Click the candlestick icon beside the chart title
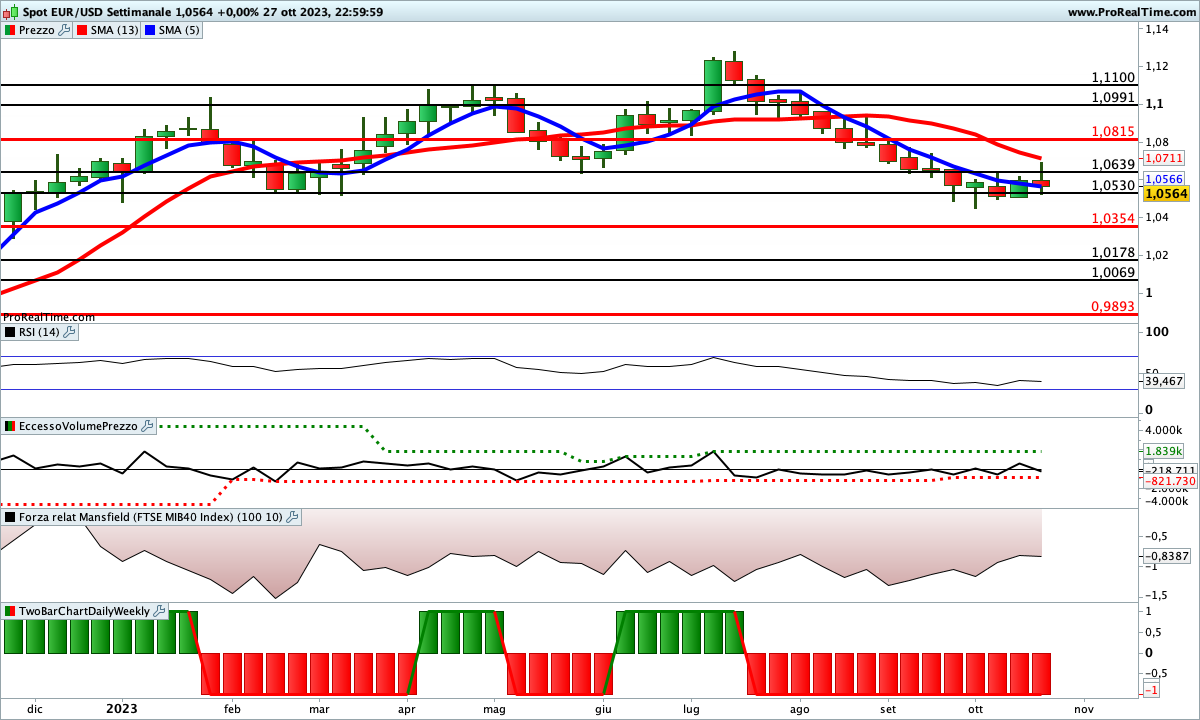 10,12
